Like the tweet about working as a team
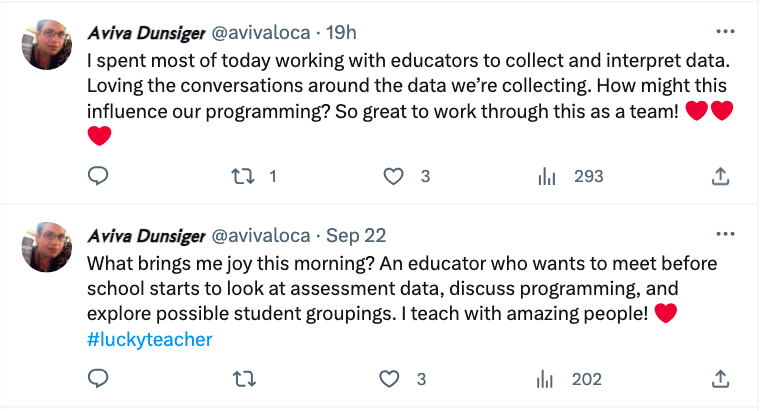764x411 pixels. [394, 176]
